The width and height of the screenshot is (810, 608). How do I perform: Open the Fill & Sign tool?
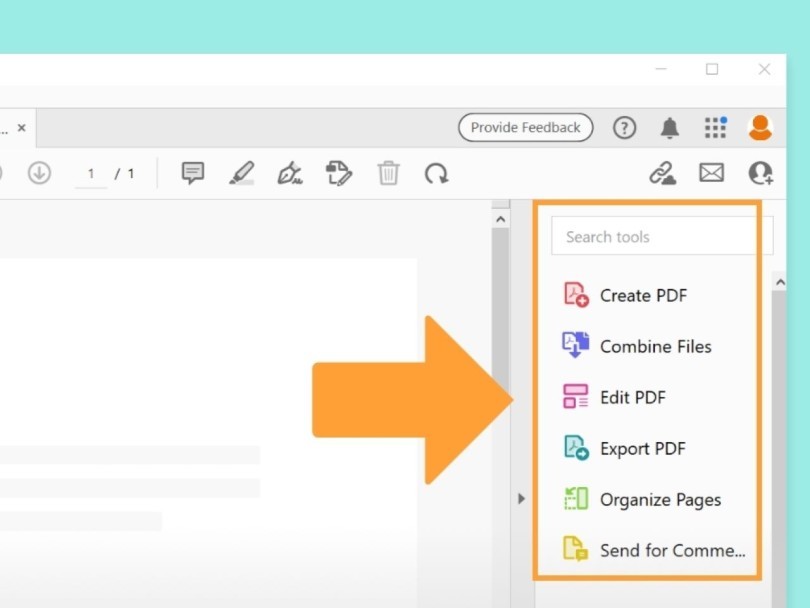[289, 172]
